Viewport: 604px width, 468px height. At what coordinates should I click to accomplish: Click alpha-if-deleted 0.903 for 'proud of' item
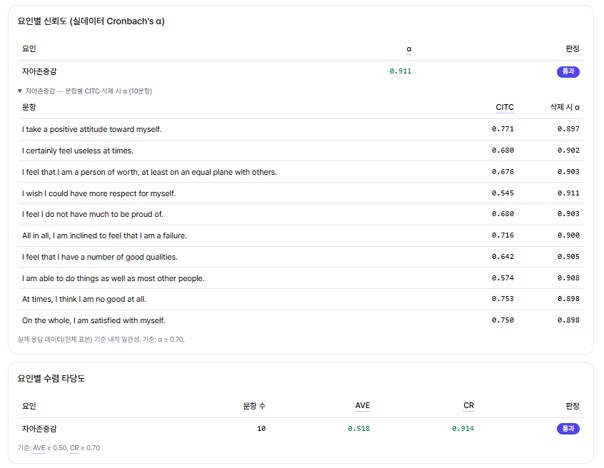(x=568, y=214)
